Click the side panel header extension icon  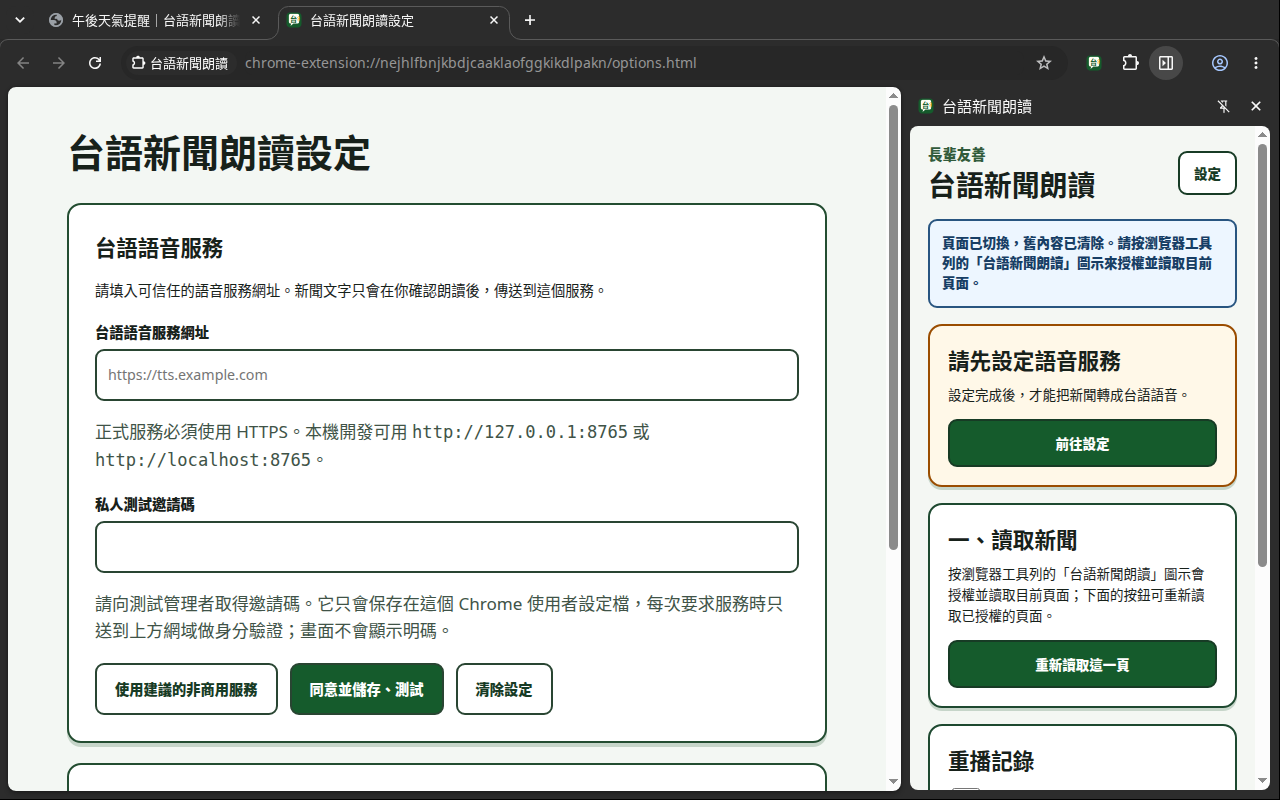click(x=926, y=106)
